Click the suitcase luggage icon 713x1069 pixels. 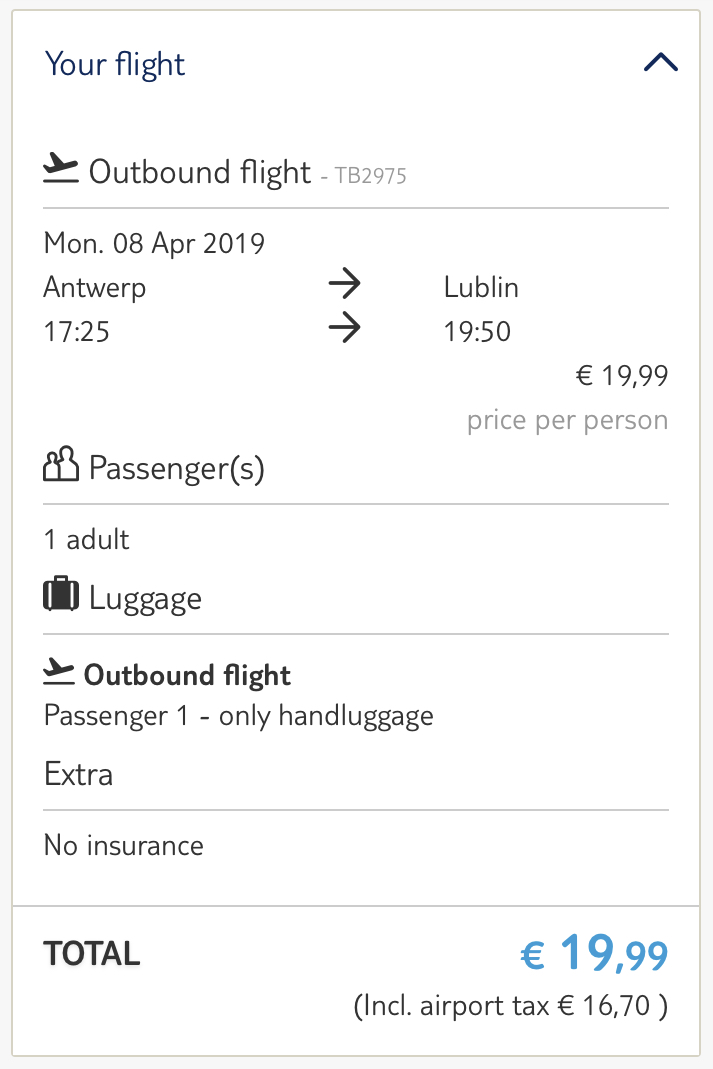(x=61, y=594)
